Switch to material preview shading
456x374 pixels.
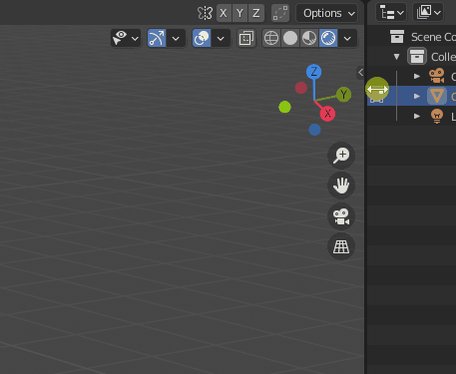[x=309, y=38]
